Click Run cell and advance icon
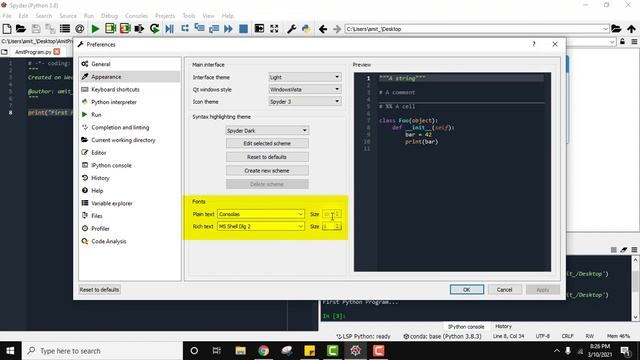 click(x=125, y=29)
